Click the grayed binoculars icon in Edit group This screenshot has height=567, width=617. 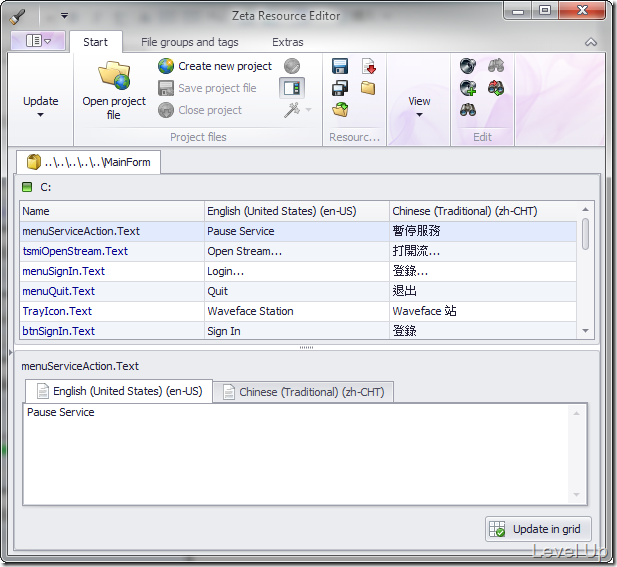click(496, 66)
